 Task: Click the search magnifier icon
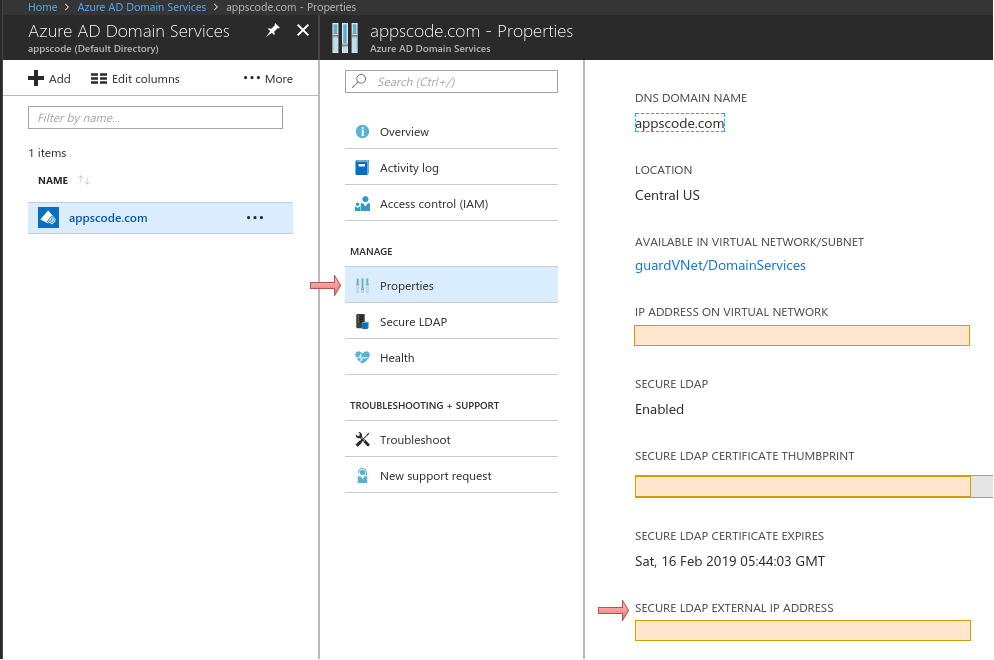[360, 81]
